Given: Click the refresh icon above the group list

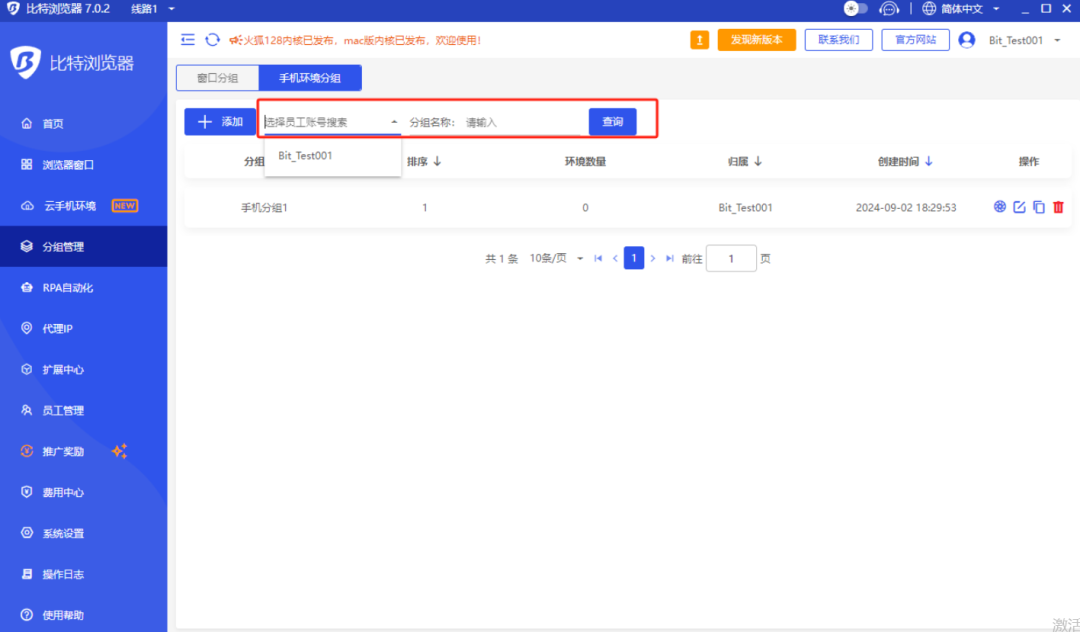Looking at the screenshot, I should tap(210, 40).
